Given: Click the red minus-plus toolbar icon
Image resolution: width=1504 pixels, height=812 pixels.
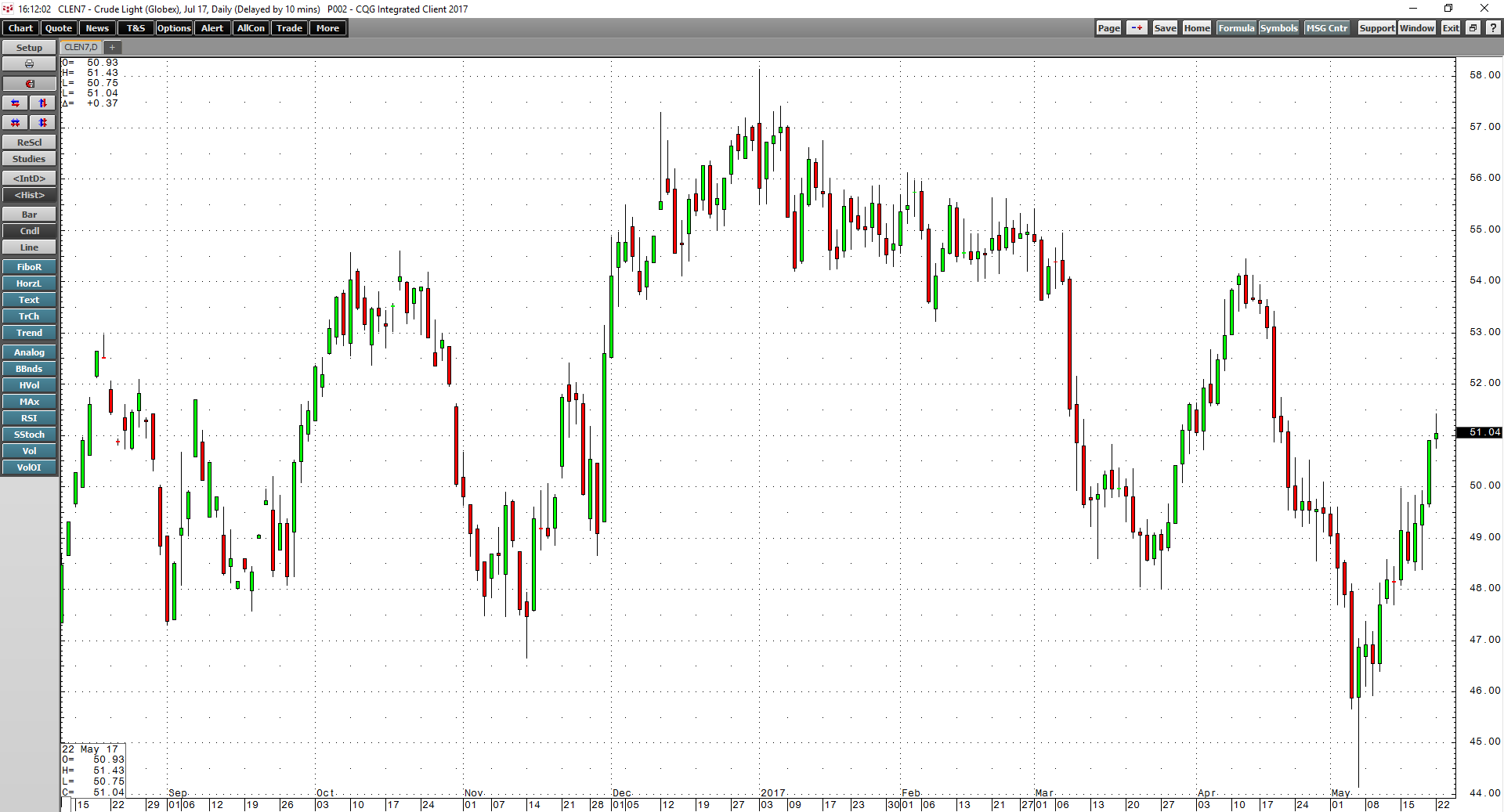Looking at the screenshot, I should [1137, 27].
